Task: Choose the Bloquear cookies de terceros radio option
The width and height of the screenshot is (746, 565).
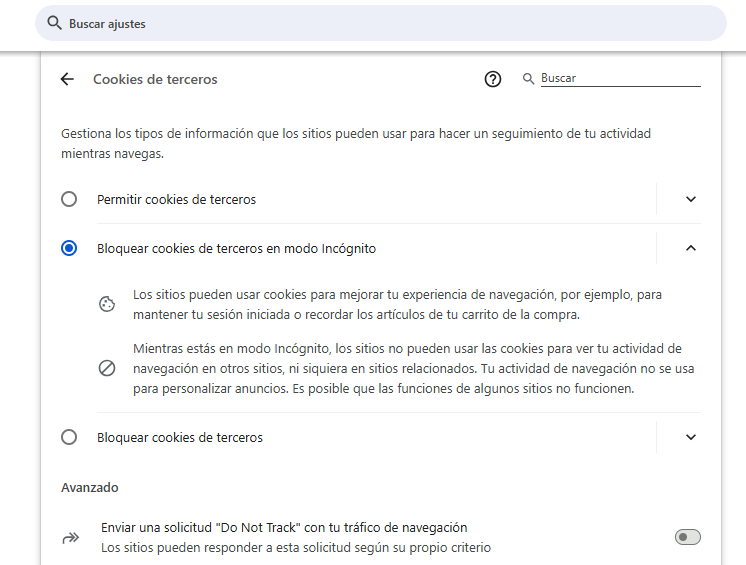Action: click(x=69, y=437)
